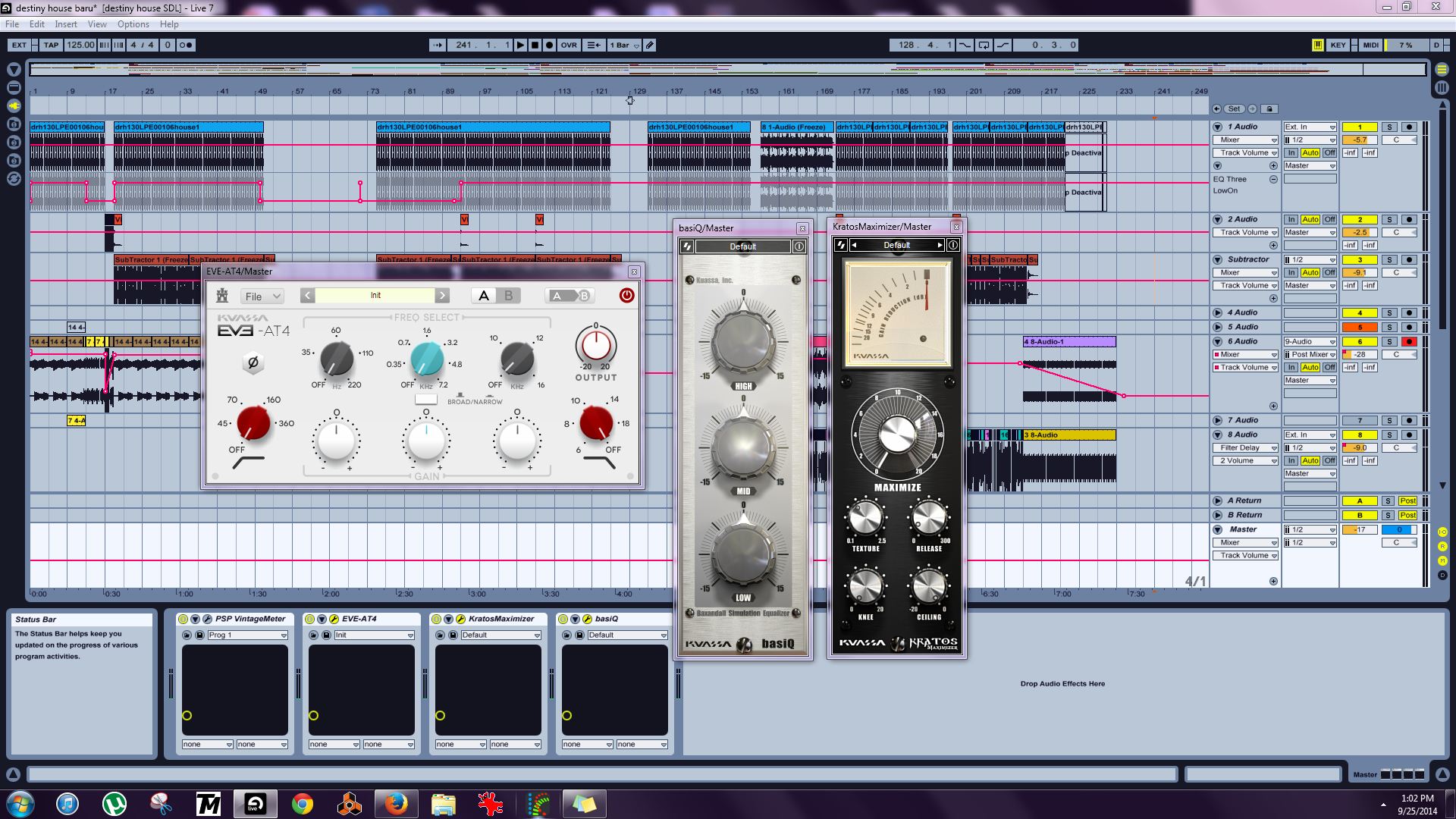Click the basiQ bypass icon near Default
1456x819 pixels.
tap(687, 246)
